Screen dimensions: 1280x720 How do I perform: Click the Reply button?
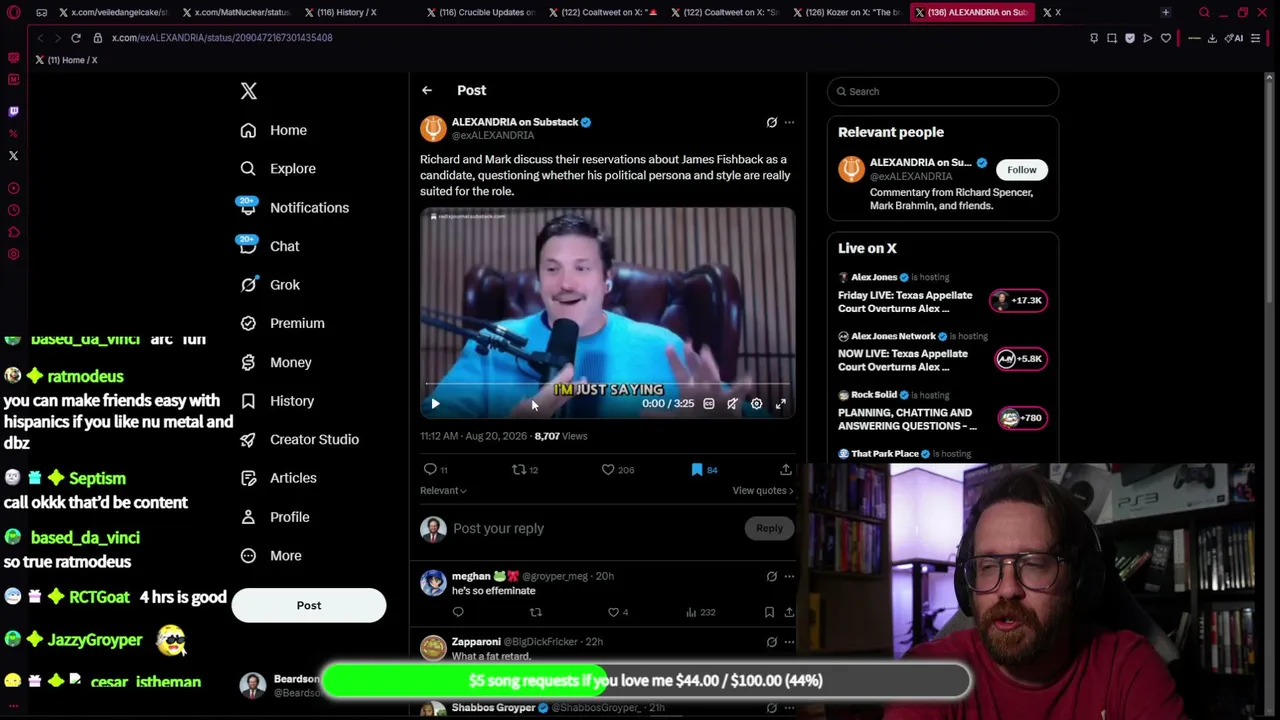tap(769, 528)
